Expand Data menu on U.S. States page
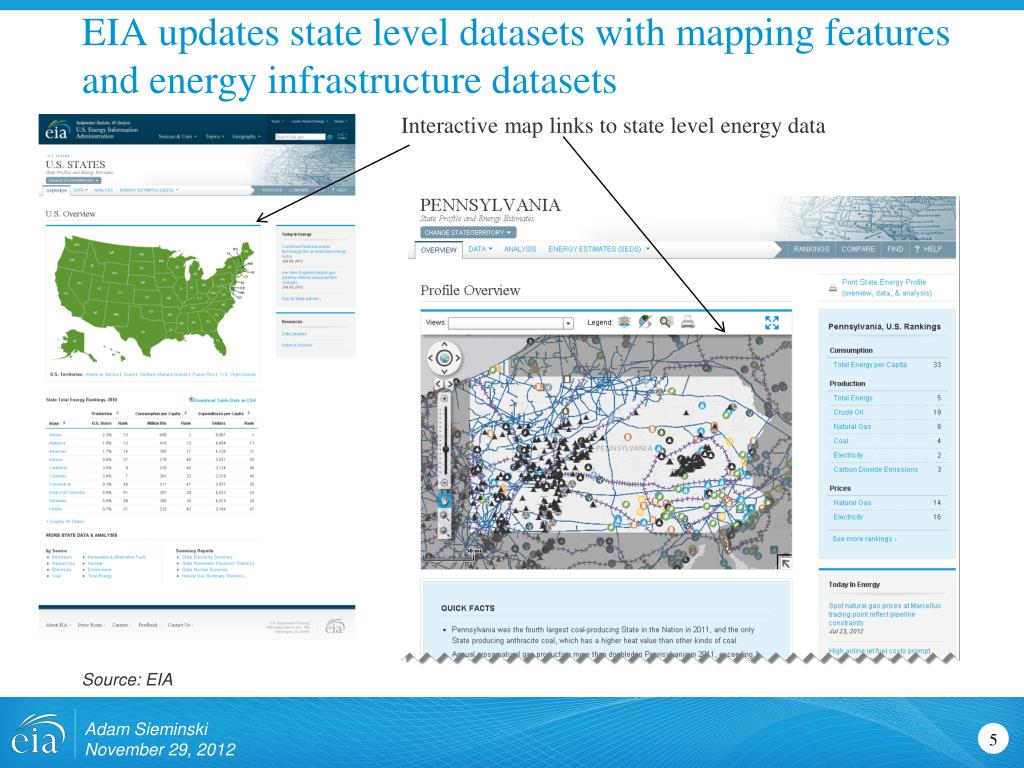Image resolution: width=1024 pixels, height=768 pixels. [80, 190]
